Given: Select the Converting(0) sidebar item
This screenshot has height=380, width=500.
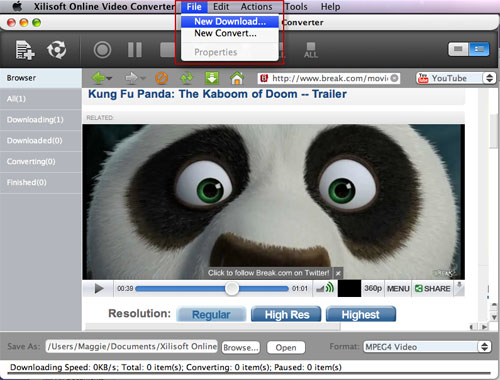Looking at the screenshot, I should pyautogui.click(x=41, y=162).
